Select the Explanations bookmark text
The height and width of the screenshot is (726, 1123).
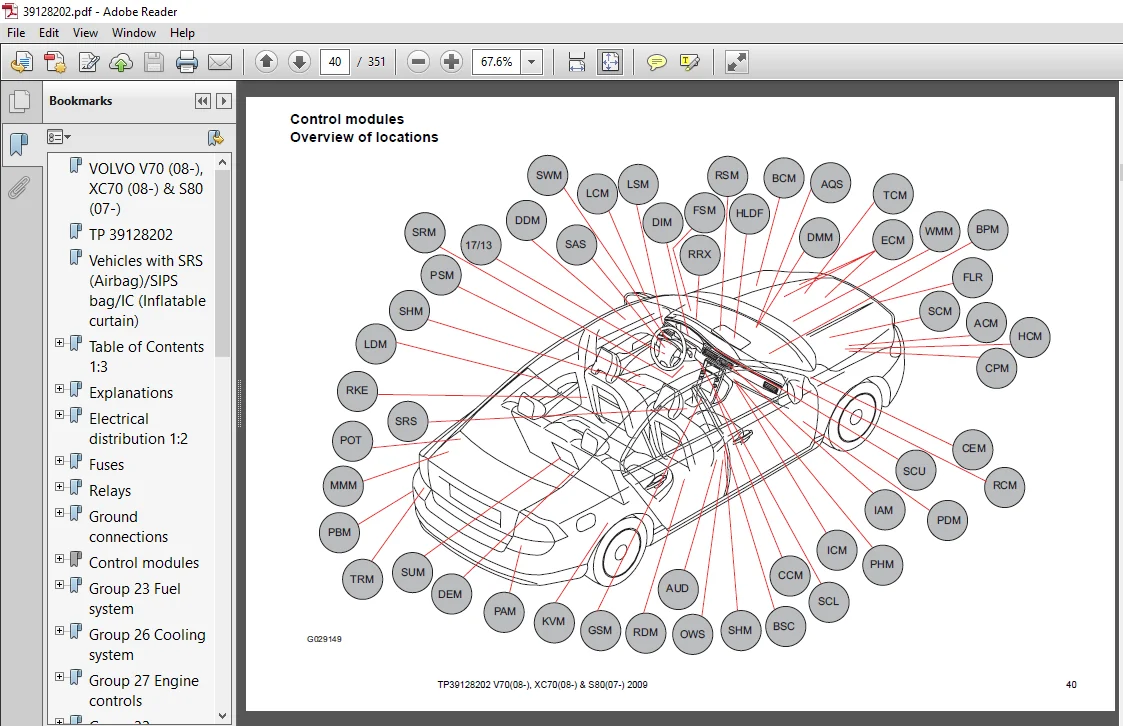click(131, 392)
